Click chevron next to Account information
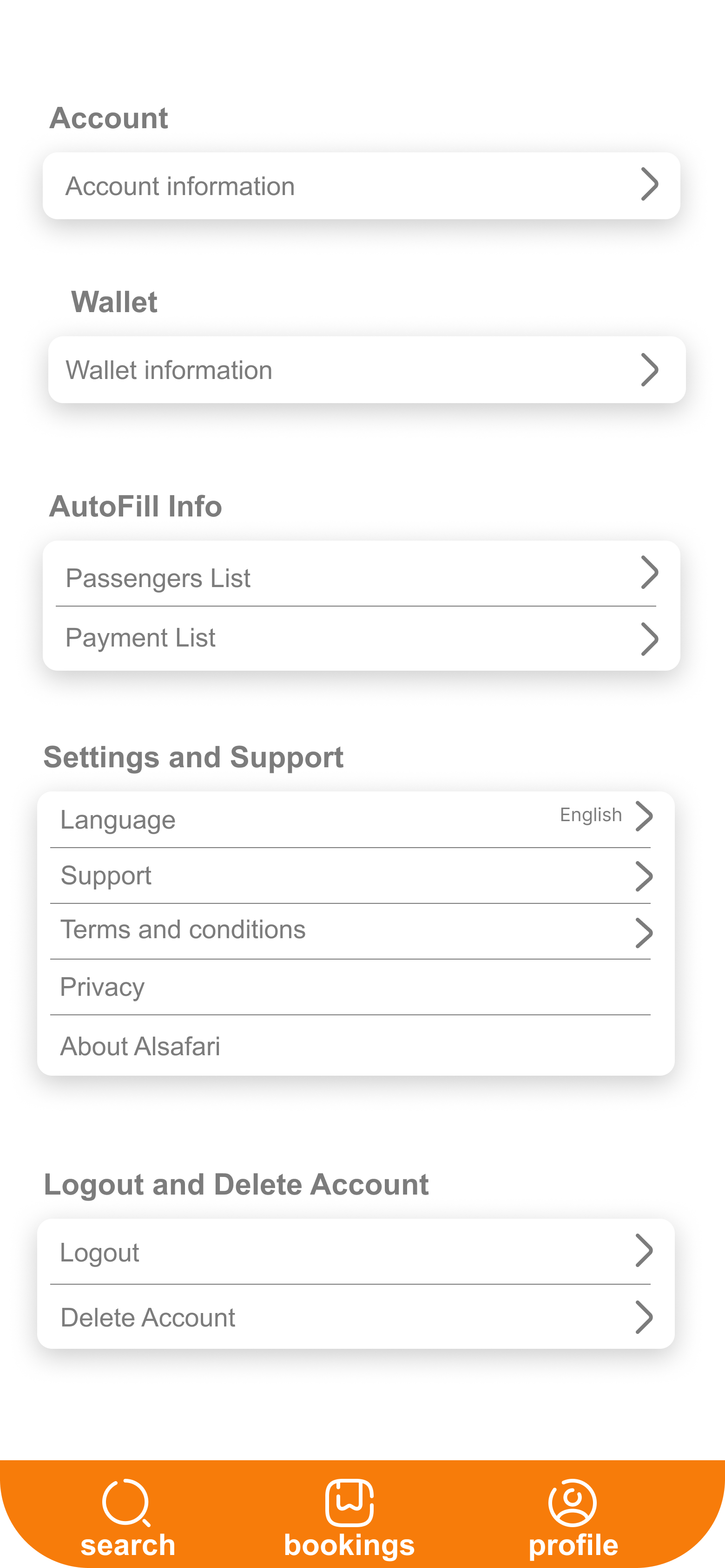 coord(649,184)
